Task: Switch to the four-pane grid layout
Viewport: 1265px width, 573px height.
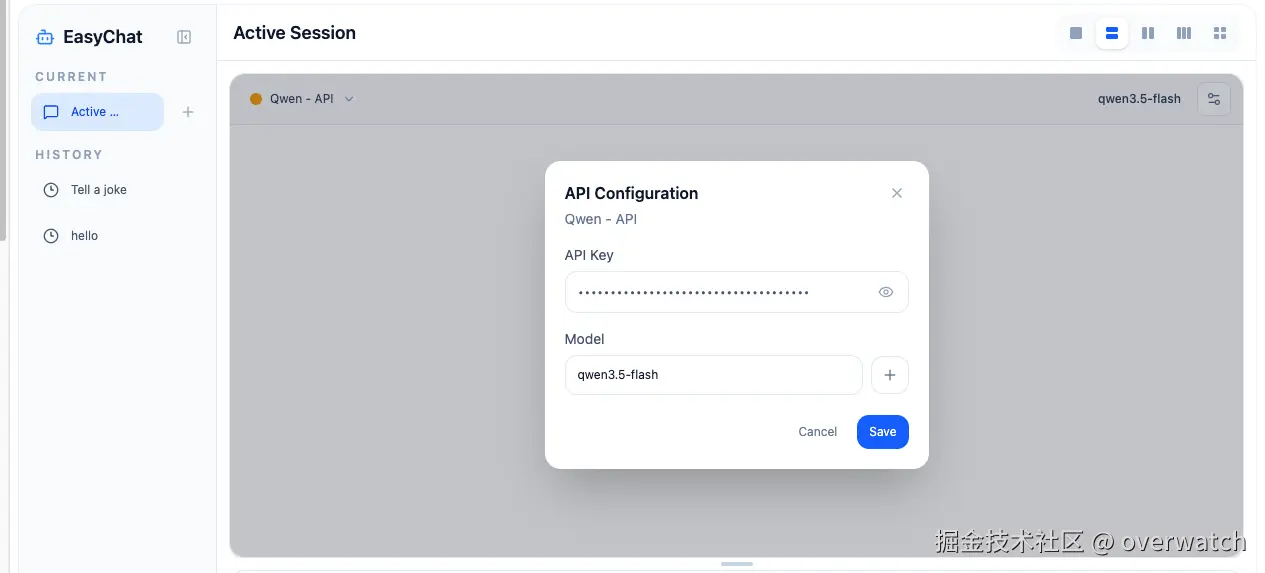Action: 1220,33
